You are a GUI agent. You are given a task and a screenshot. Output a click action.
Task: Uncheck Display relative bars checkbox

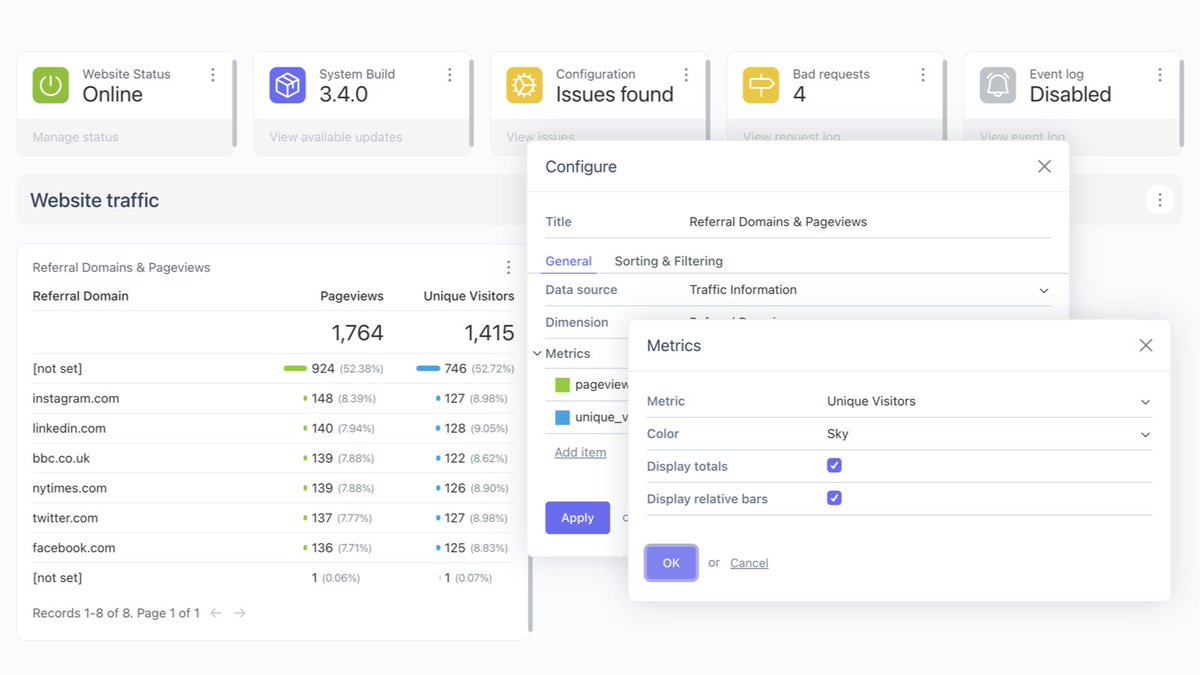point(834,498)
